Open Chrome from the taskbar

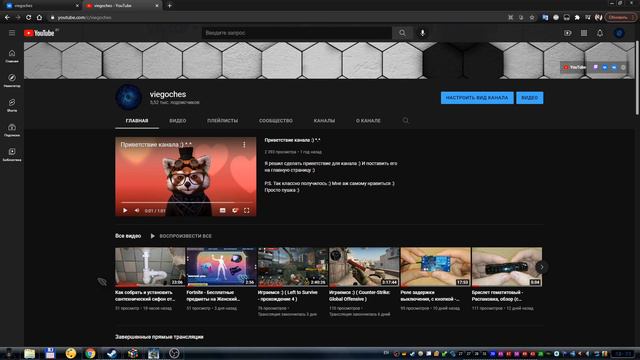[x=90, y=353]
